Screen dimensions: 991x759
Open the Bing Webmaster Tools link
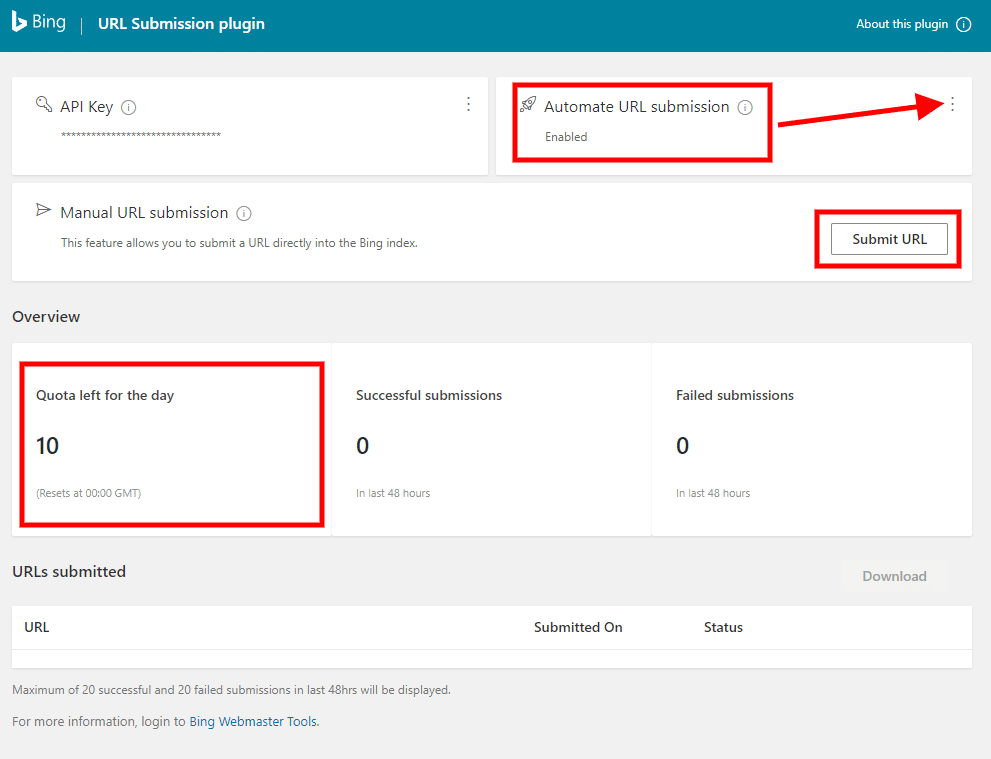point(253,721)
